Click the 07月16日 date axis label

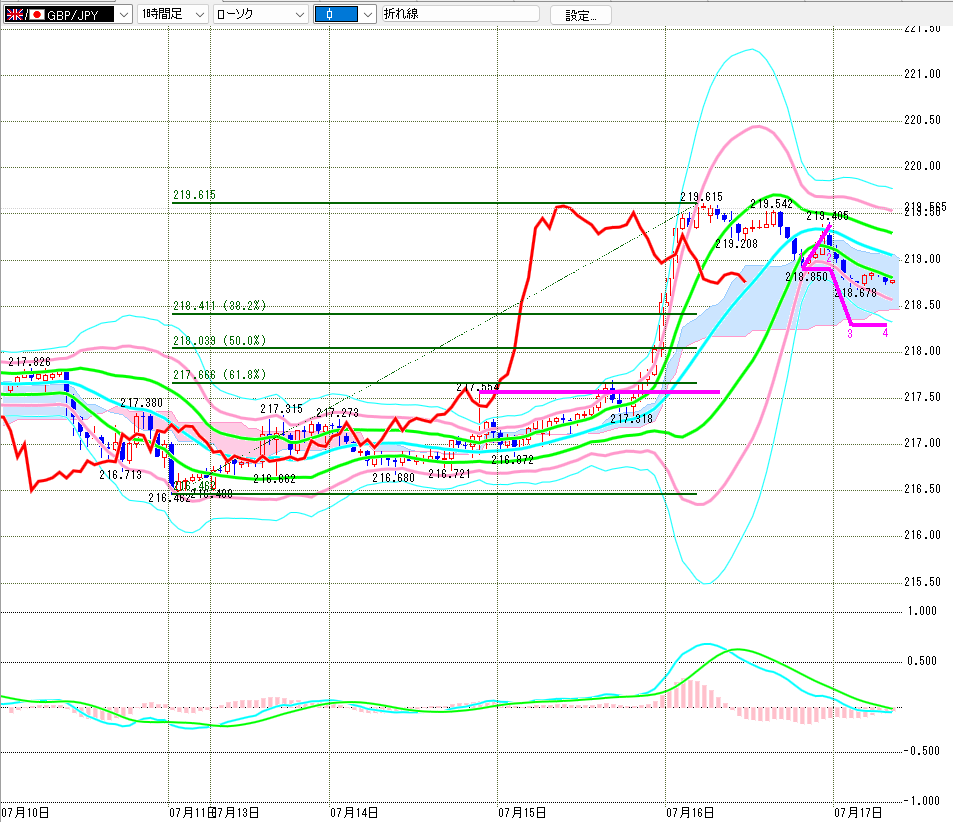(x=690, y=813)
